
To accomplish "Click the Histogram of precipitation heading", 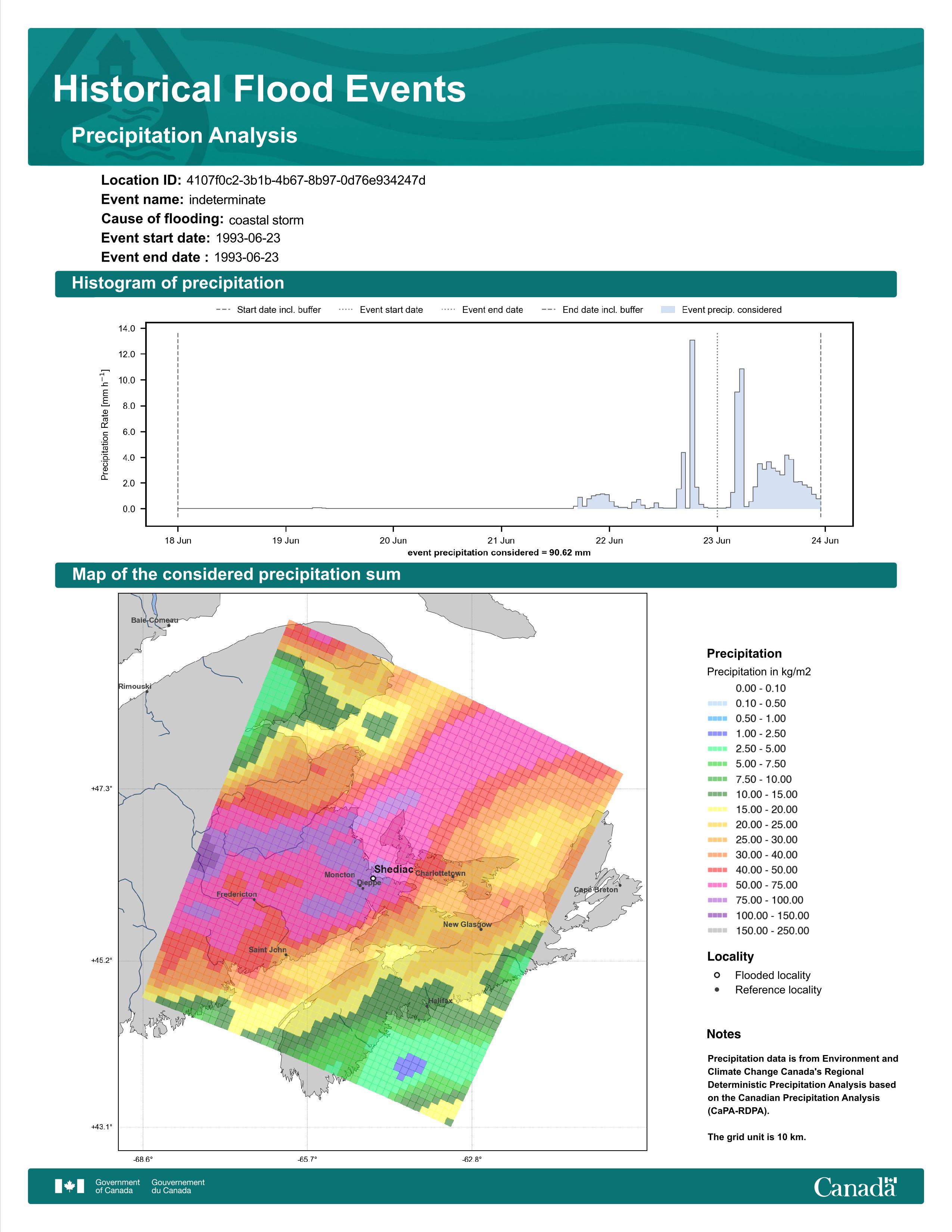I will click(178, 283).
